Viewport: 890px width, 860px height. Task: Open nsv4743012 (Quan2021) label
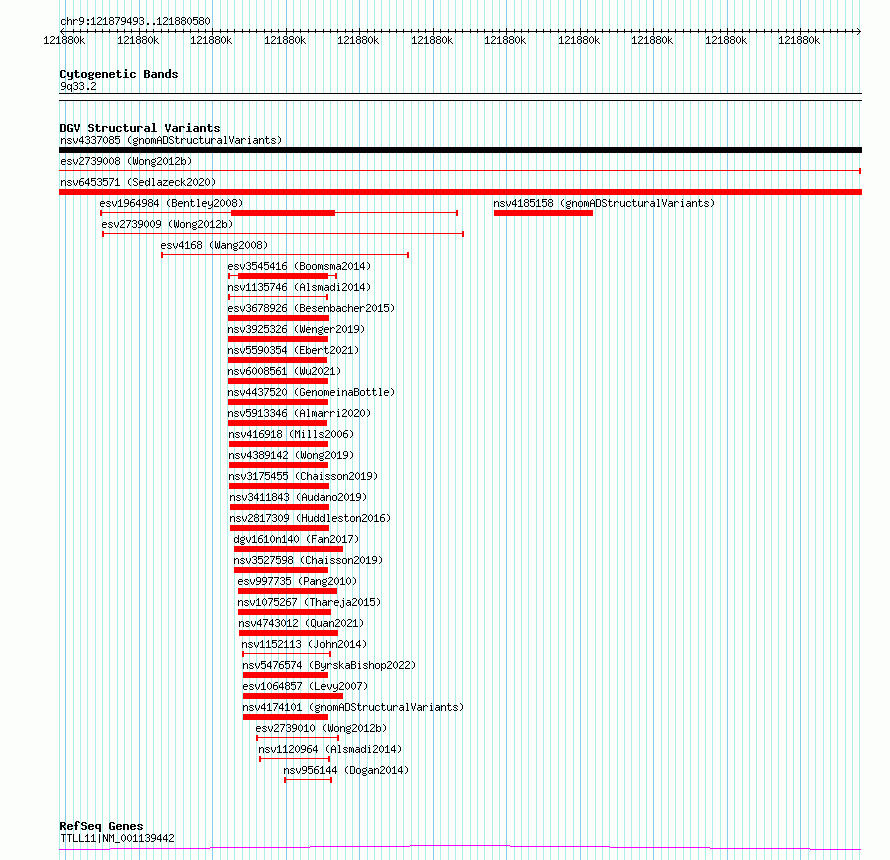[301, 623]
